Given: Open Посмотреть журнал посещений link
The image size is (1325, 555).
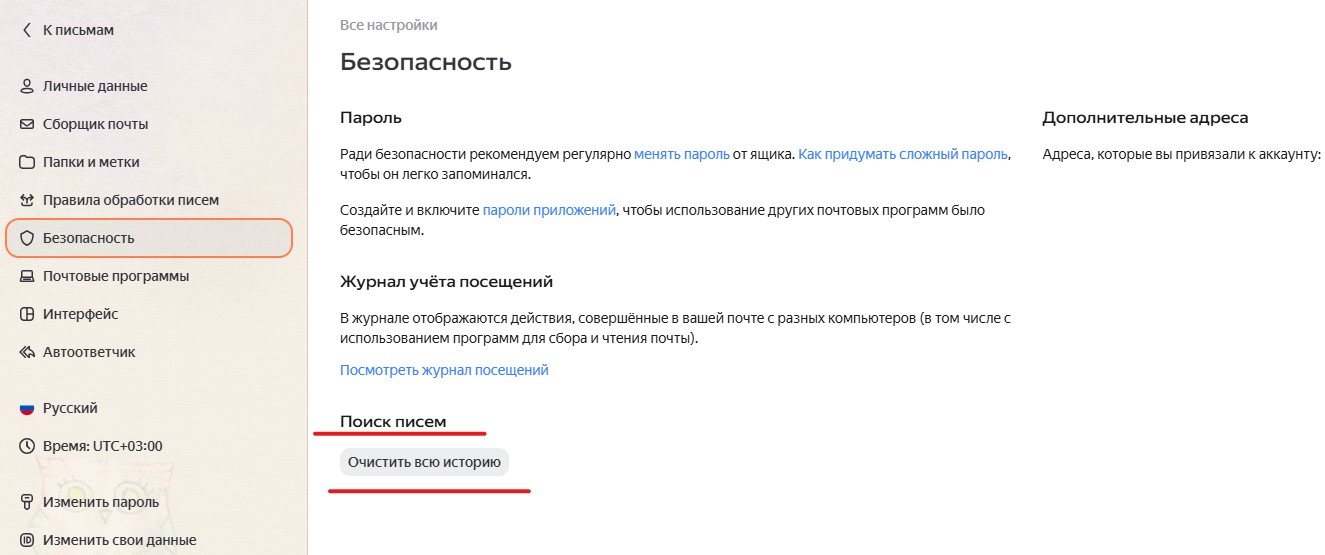Looking at the screenshot, I should (x=444, y=370).
